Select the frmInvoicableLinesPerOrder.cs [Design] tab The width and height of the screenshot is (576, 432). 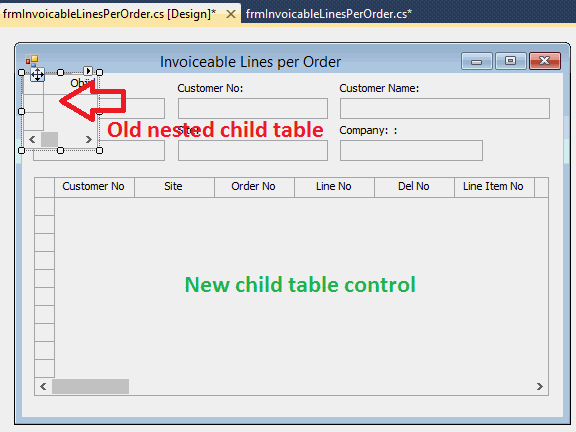point(109,14)
